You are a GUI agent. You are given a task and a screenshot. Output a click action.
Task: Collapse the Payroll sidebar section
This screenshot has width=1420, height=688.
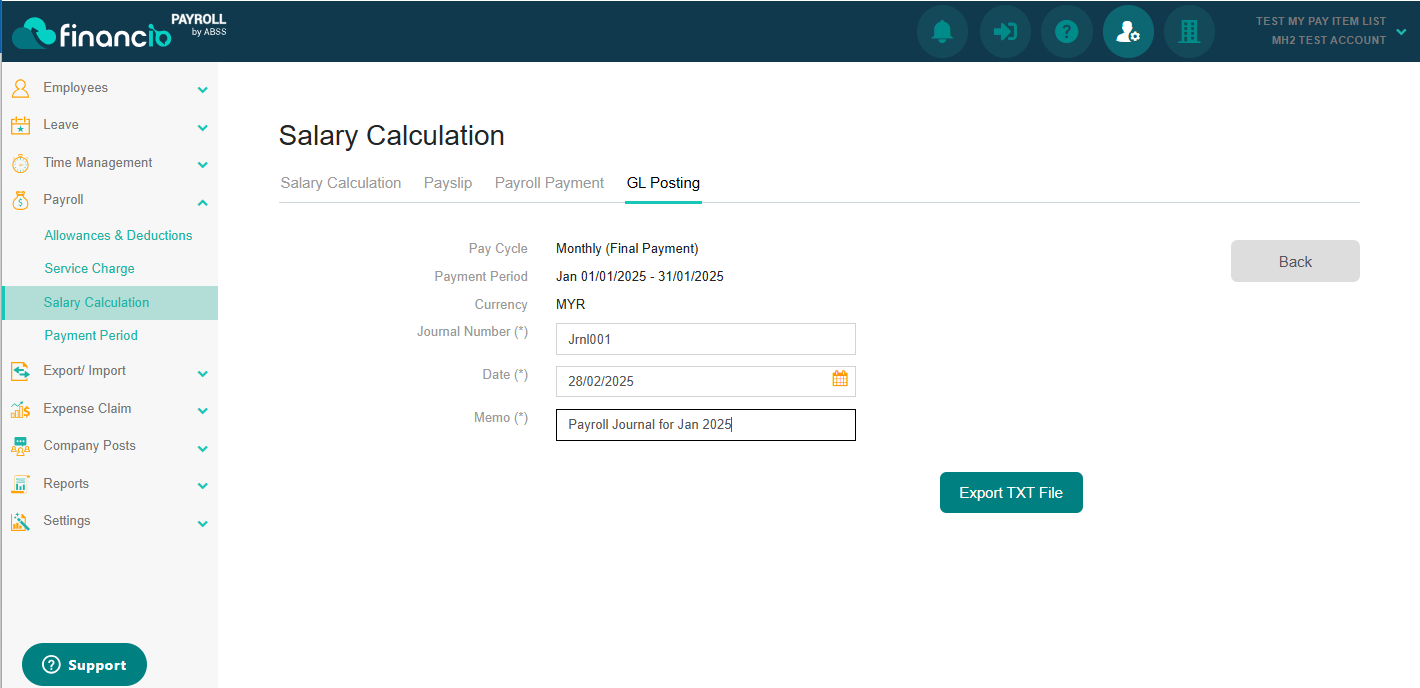click(x=203, y=202)
